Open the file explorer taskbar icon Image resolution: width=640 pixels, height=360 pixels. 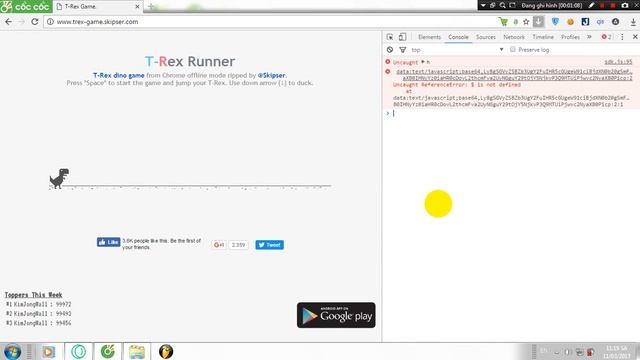pyautogui.click(x=137, y=352)
